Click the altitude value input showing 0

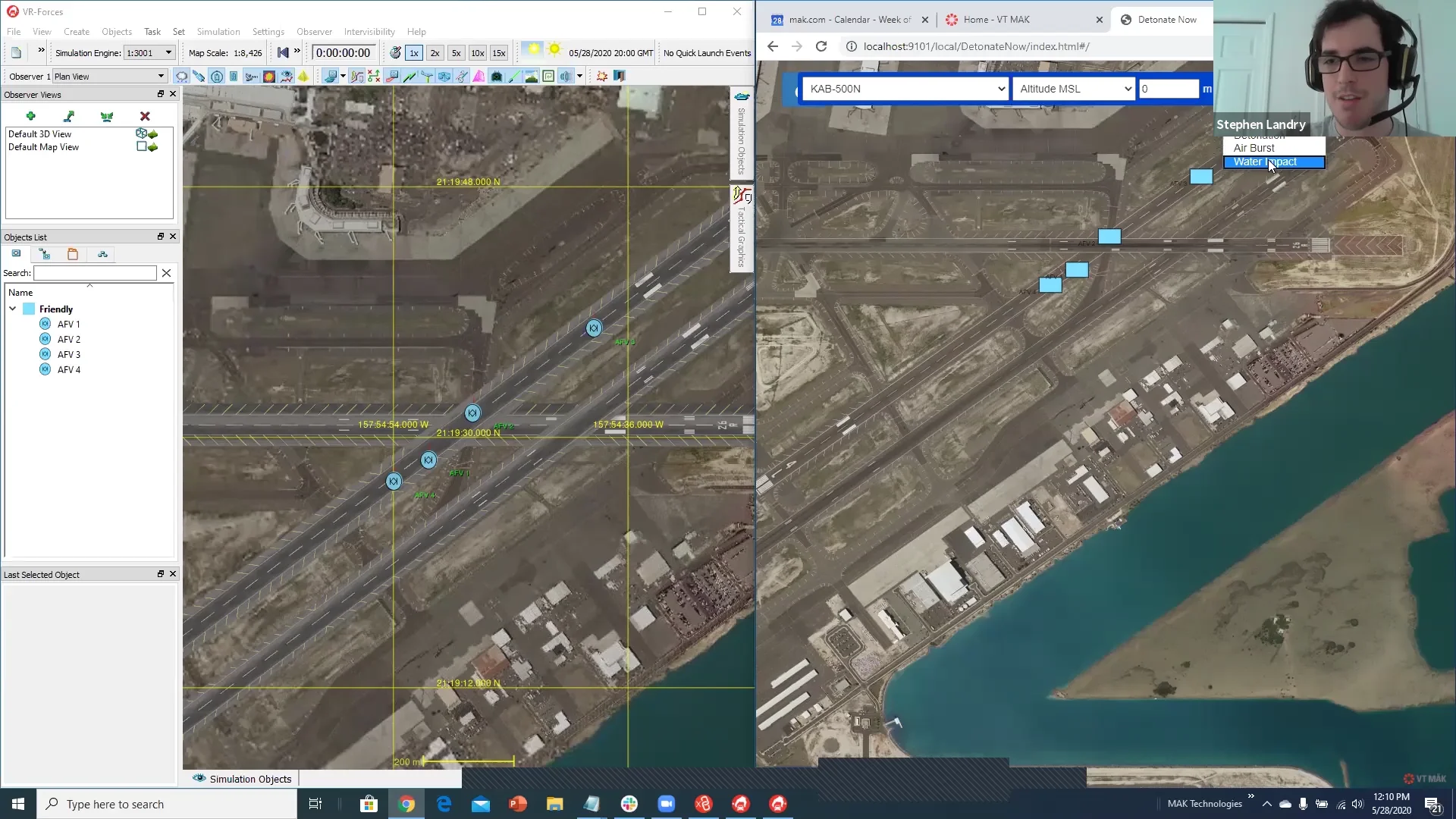(1169, 89)
